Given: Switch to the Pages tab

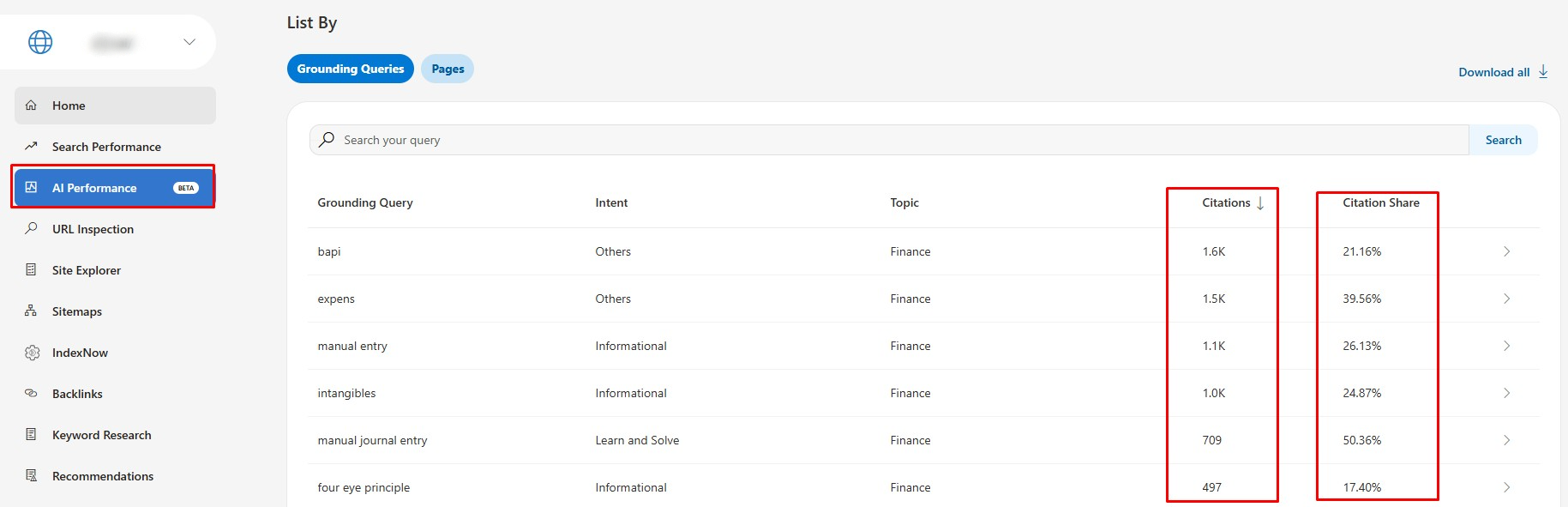Looking at the screenshot, I should pos(448,69).
